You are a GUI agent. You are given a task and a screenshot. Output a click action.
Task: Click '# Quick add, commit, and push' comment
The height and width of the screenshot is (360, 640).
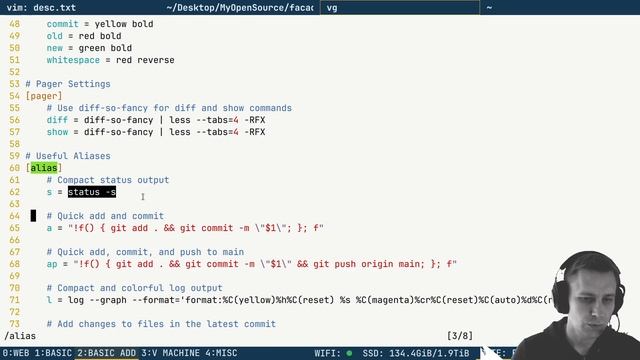pyautogui.click(x=145, y=252)
